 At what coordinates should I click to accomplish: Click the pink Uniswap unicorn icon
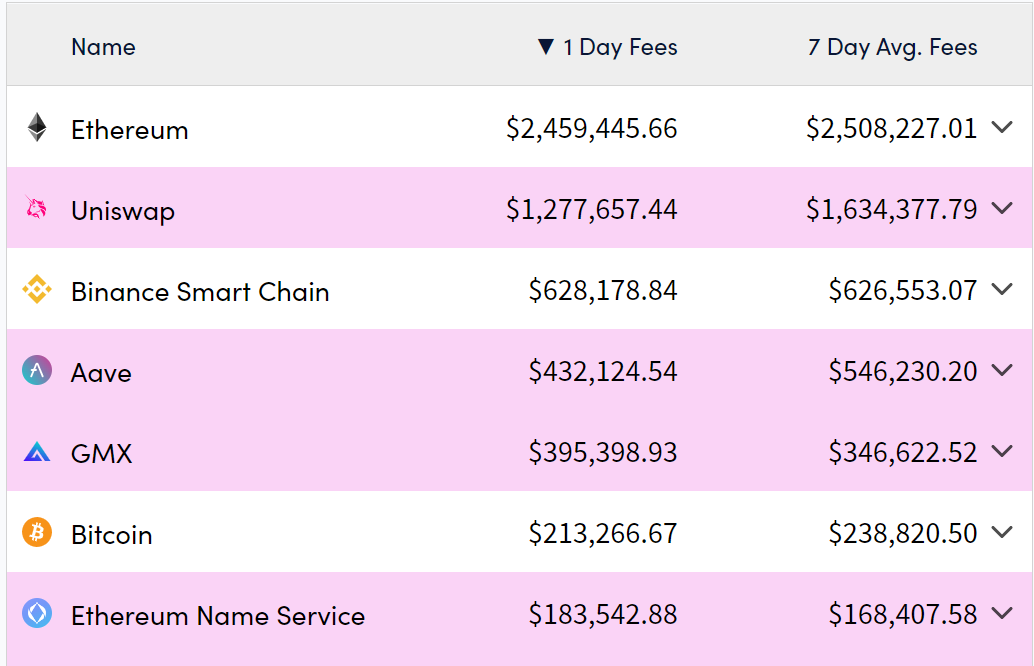pyautogui.click(x=37, y=208)
